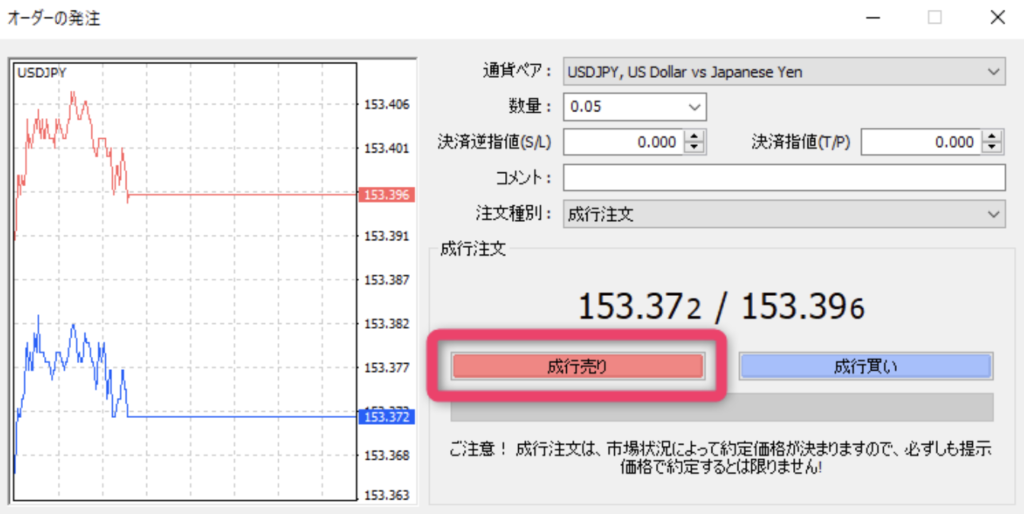This screenshot has width=1024, height=514.
Task: Increase S/L with the up arrow
Action: tap(695, 137)
